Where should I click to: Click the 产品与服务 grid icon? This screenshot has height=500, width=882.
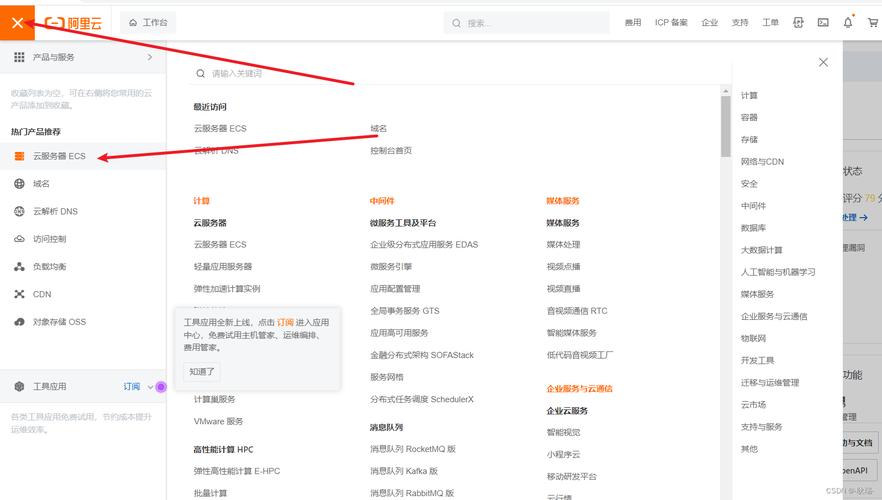[19, 57]
